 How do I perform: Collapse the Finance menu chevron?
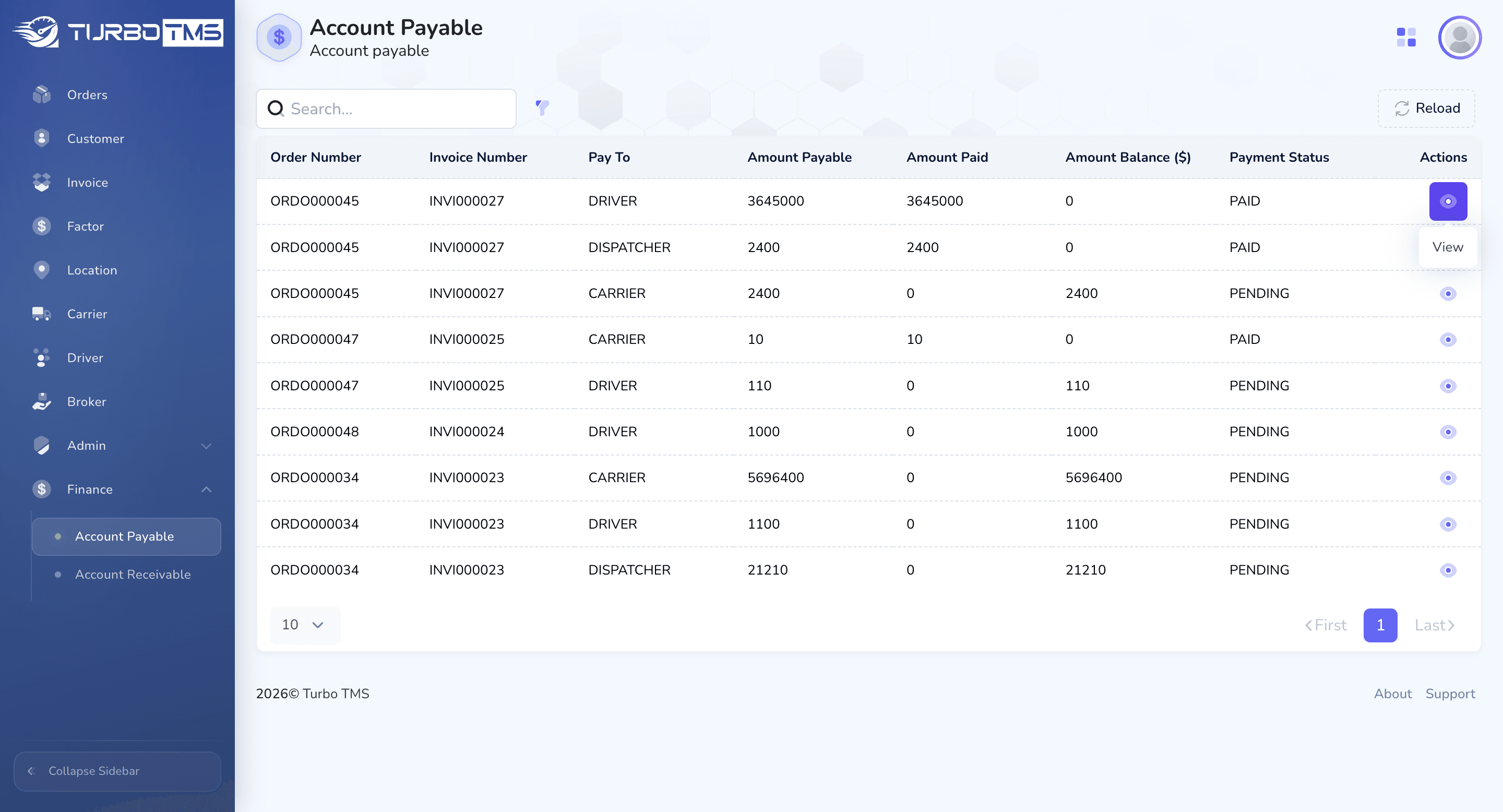click(x=206, y=489)
